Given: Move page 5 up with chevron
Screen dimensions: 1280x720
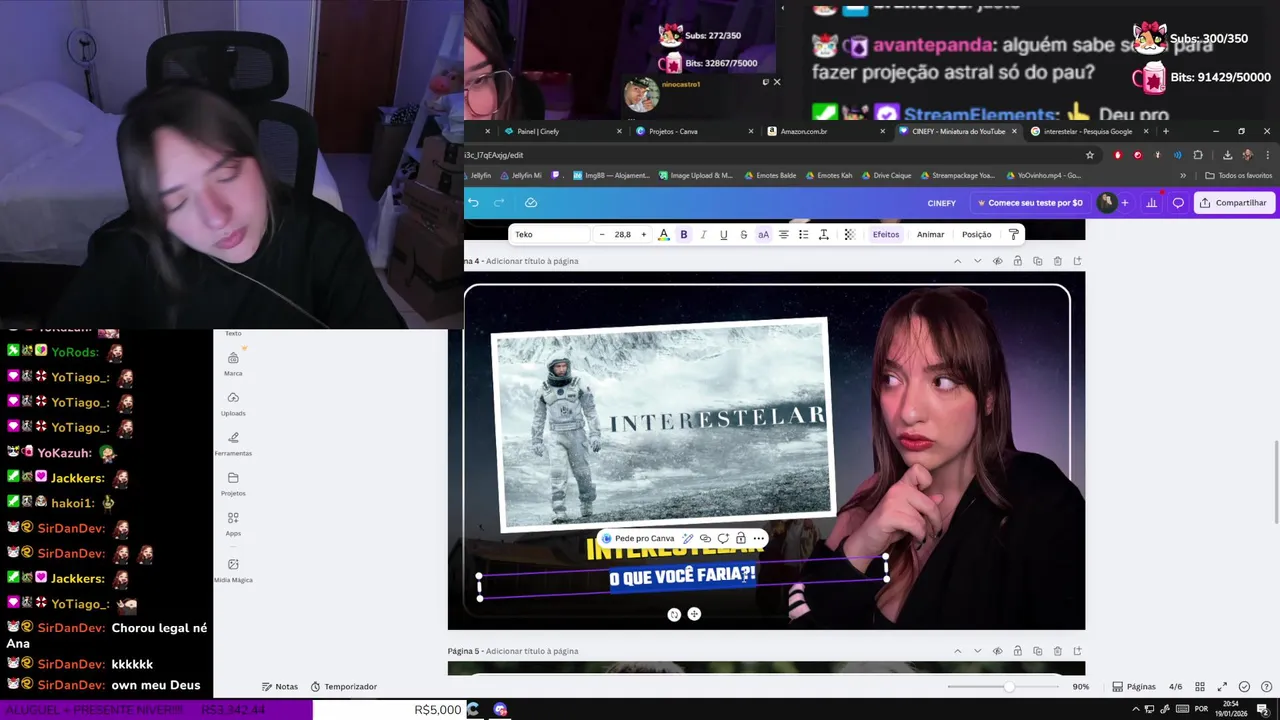Looking at the screenshot, I should pos(957,651).
